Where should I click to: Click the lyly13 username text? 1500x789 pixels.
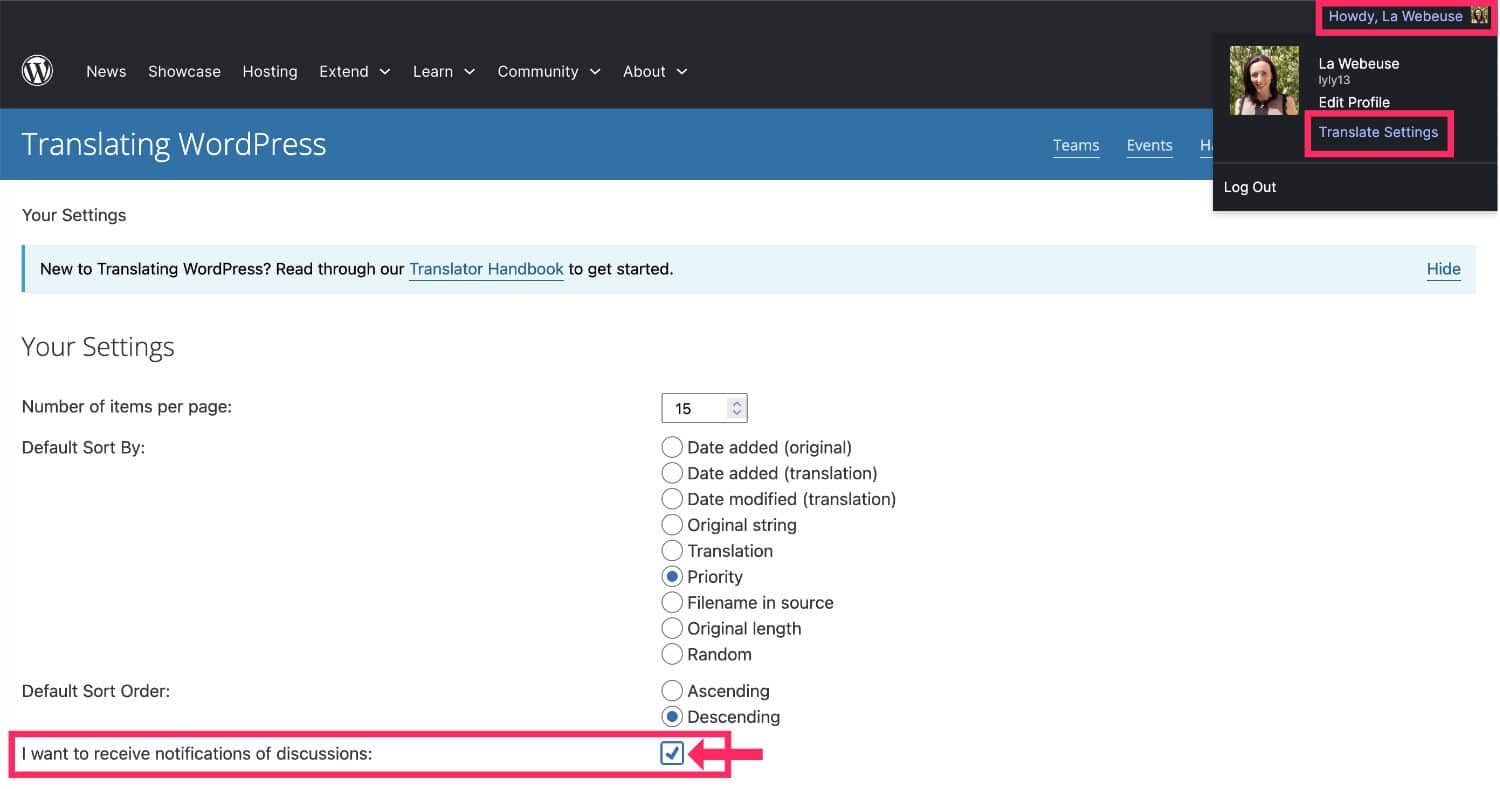[1335, 80]
